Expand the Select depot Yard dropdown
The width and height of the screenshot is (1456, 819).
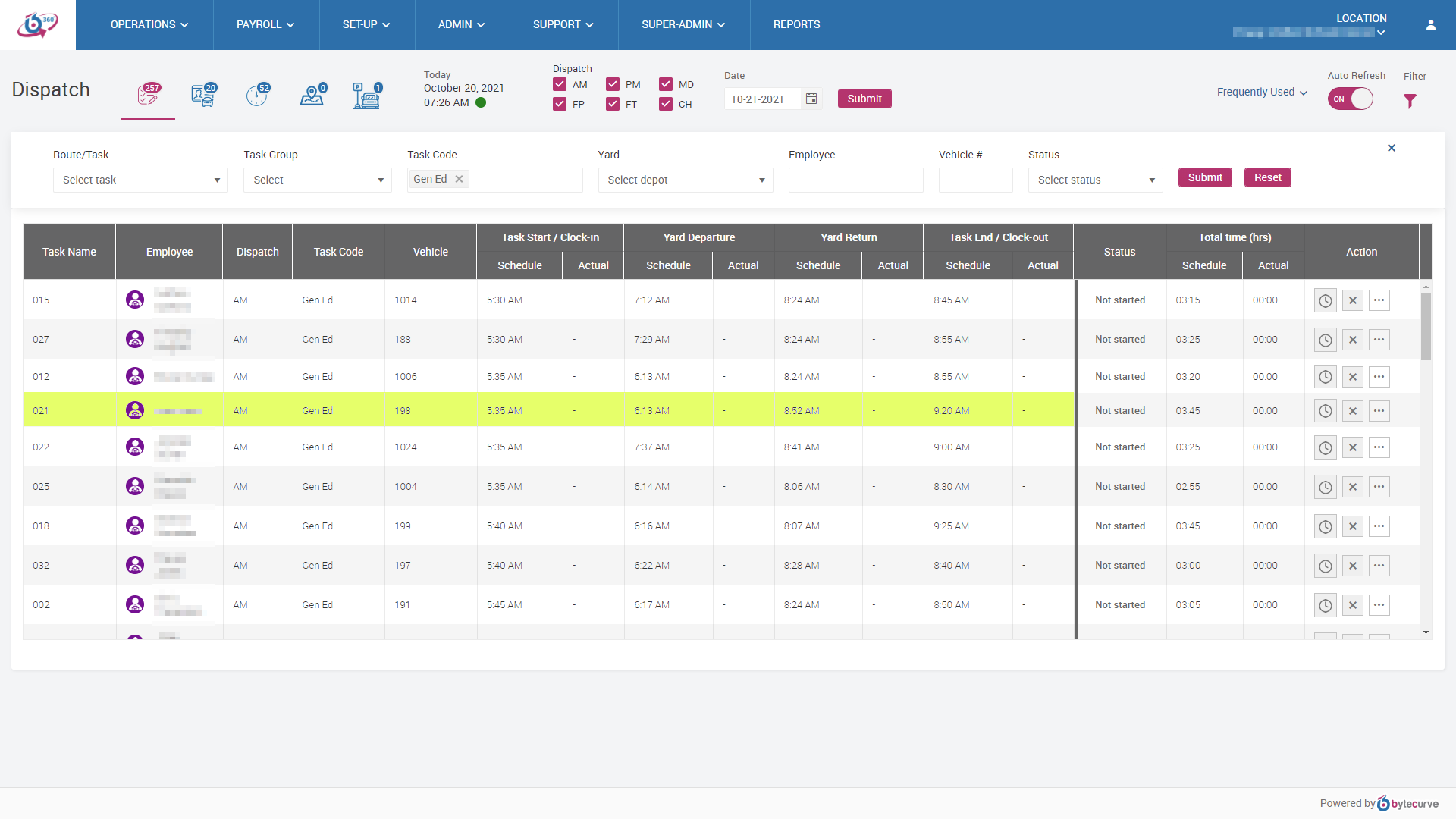[685, 180]
